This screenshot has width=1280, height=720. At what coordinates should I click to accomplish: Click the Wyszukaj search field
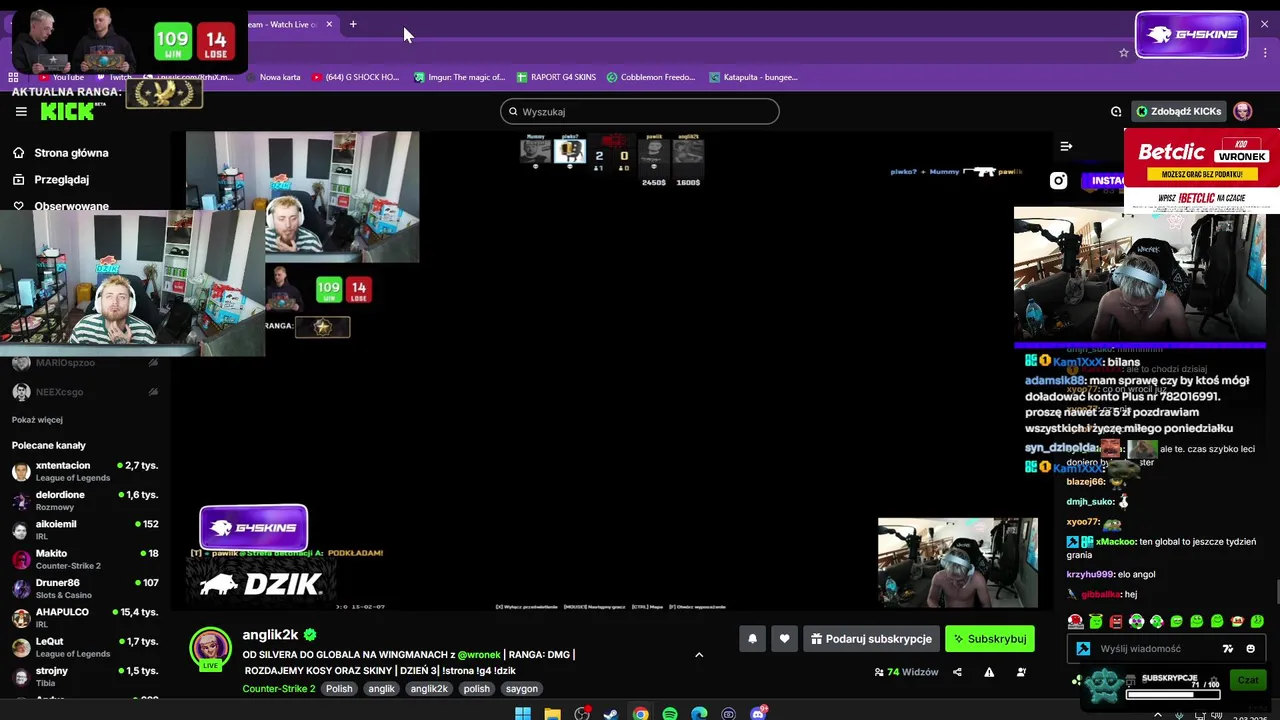pos(640,112)
